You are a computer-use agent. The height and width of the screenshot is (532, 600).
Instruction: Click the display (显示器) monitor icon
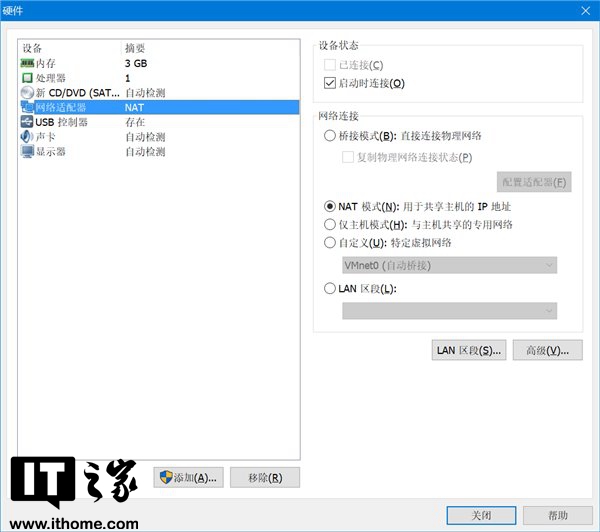(x=27, y=152)
